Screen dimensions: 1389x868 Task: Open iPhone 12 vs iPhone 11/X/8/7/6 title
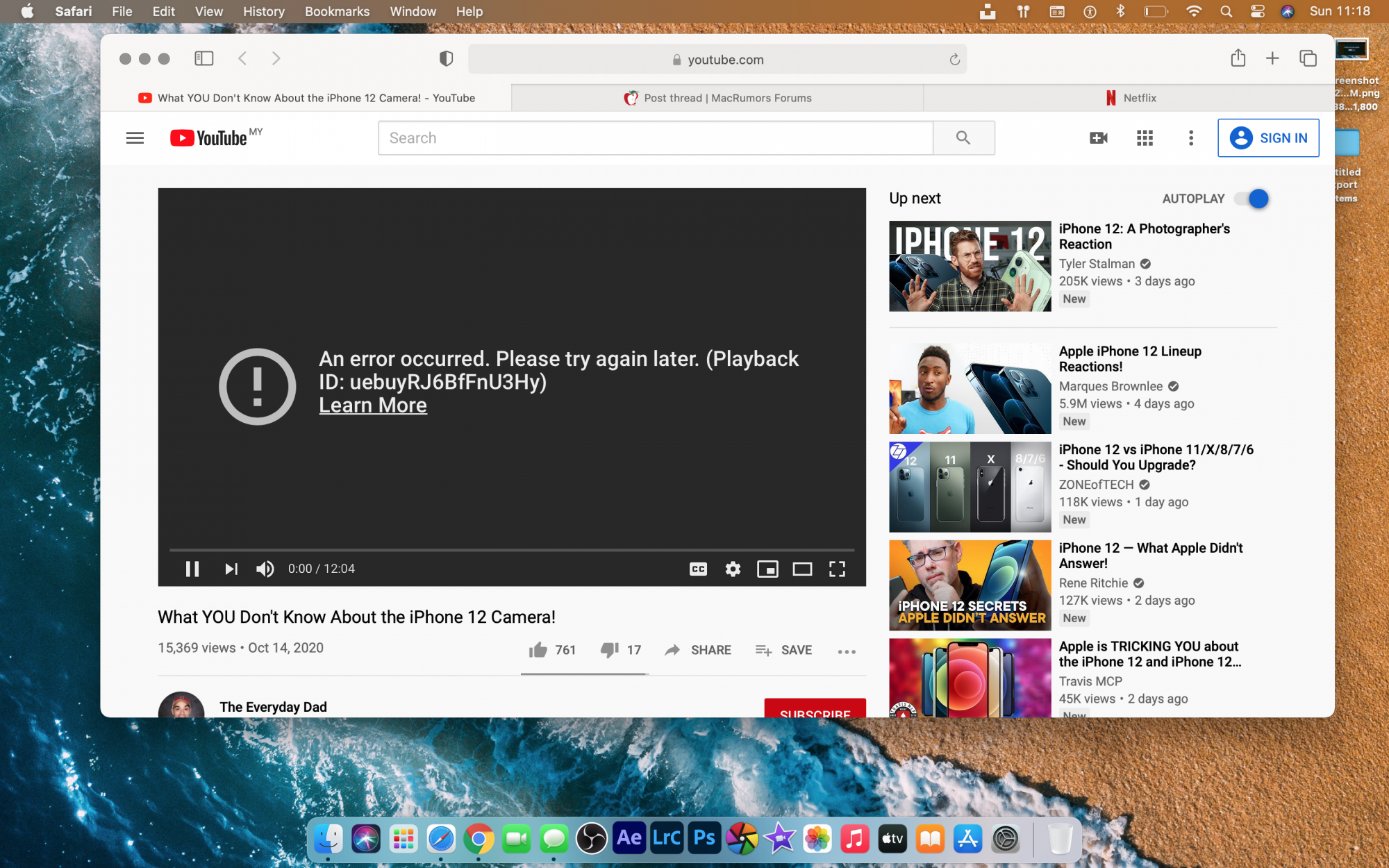[1156, 457]
